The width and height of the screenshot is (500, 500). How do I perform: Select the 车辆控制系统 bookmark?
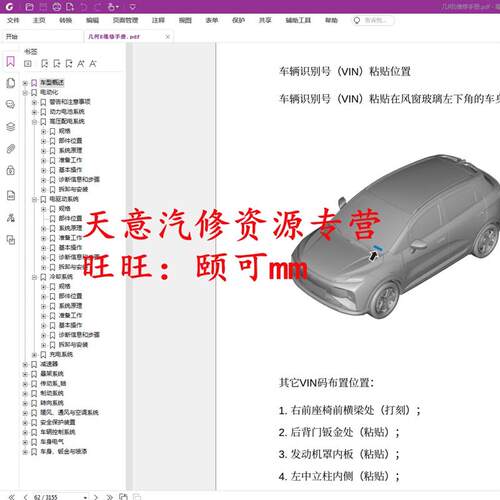(58, 432)
